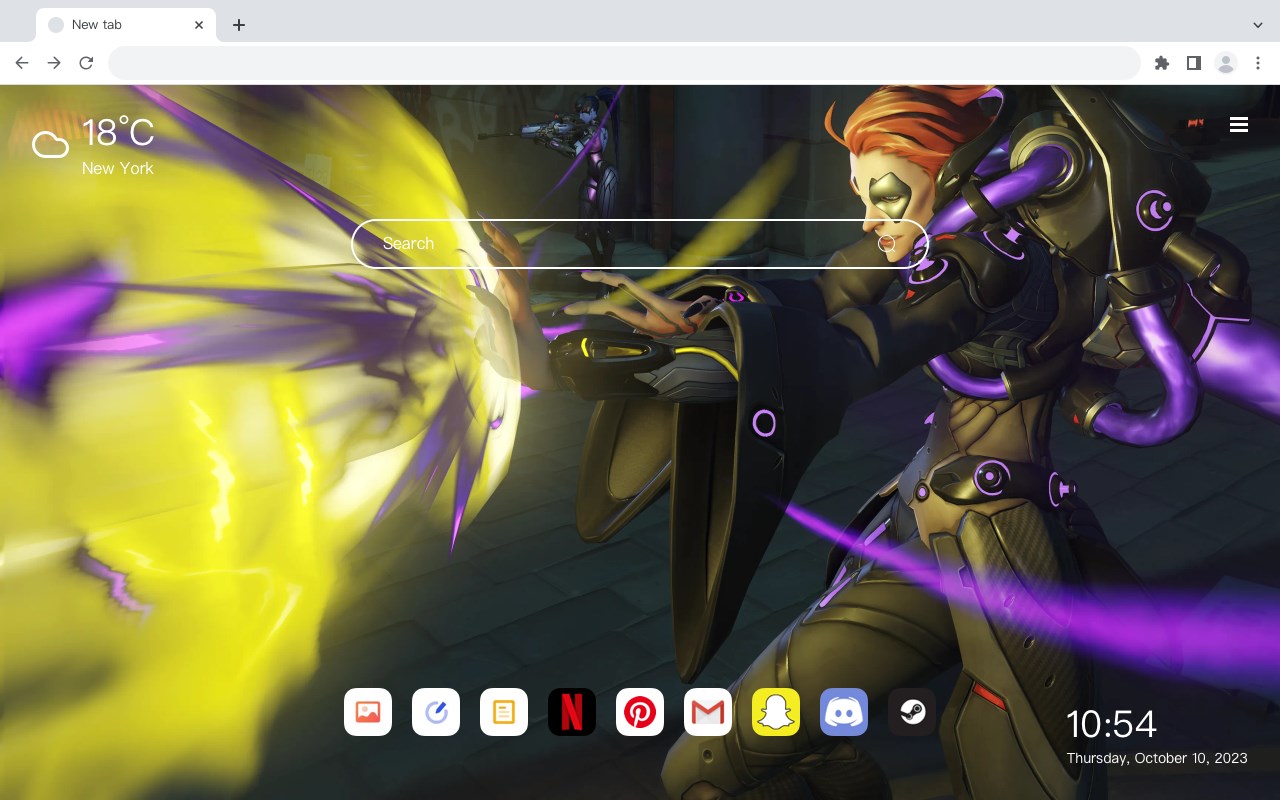Launch the Pinterest shortcut

click(640, 712)
